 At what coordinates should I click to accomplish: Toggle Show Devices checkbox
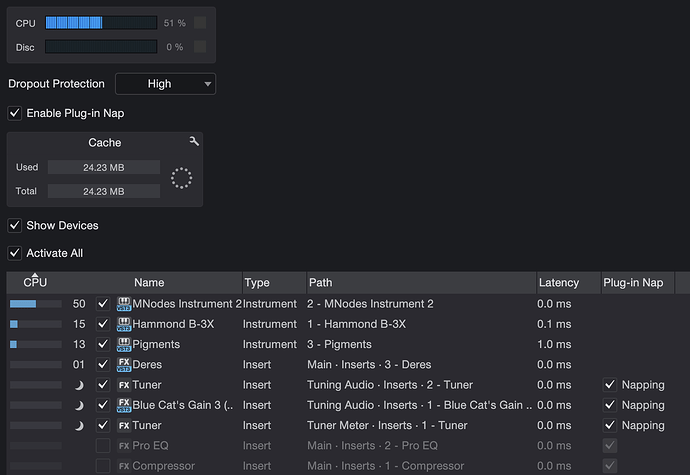click(x=15, y=225)
